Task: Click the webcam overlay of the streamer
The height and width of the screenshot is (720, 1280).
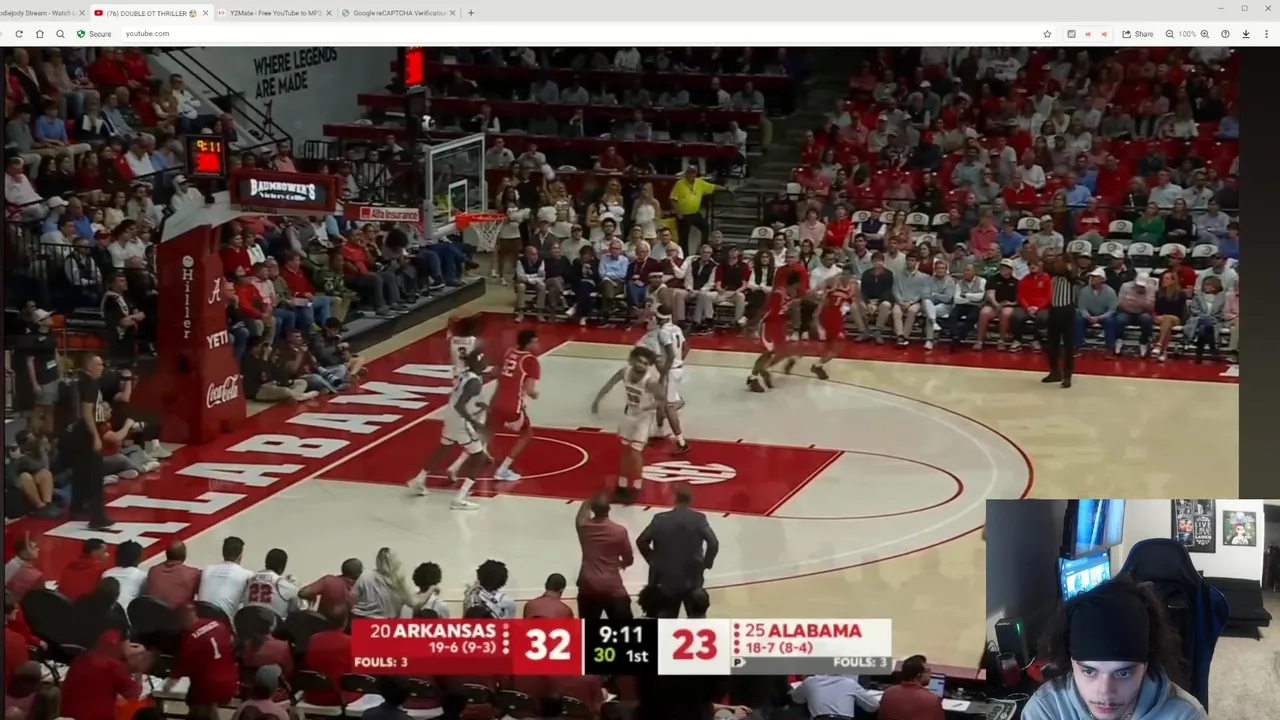Action: point(1132,609)
